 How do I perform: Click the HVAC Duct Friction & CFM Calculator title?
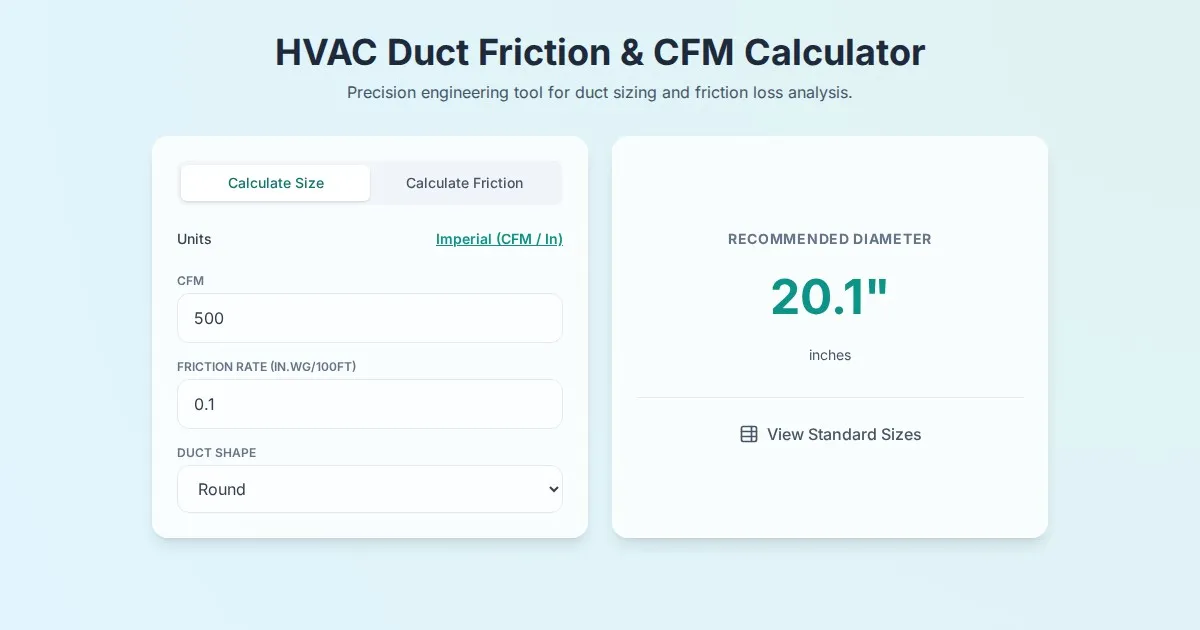tap(600, 52)
